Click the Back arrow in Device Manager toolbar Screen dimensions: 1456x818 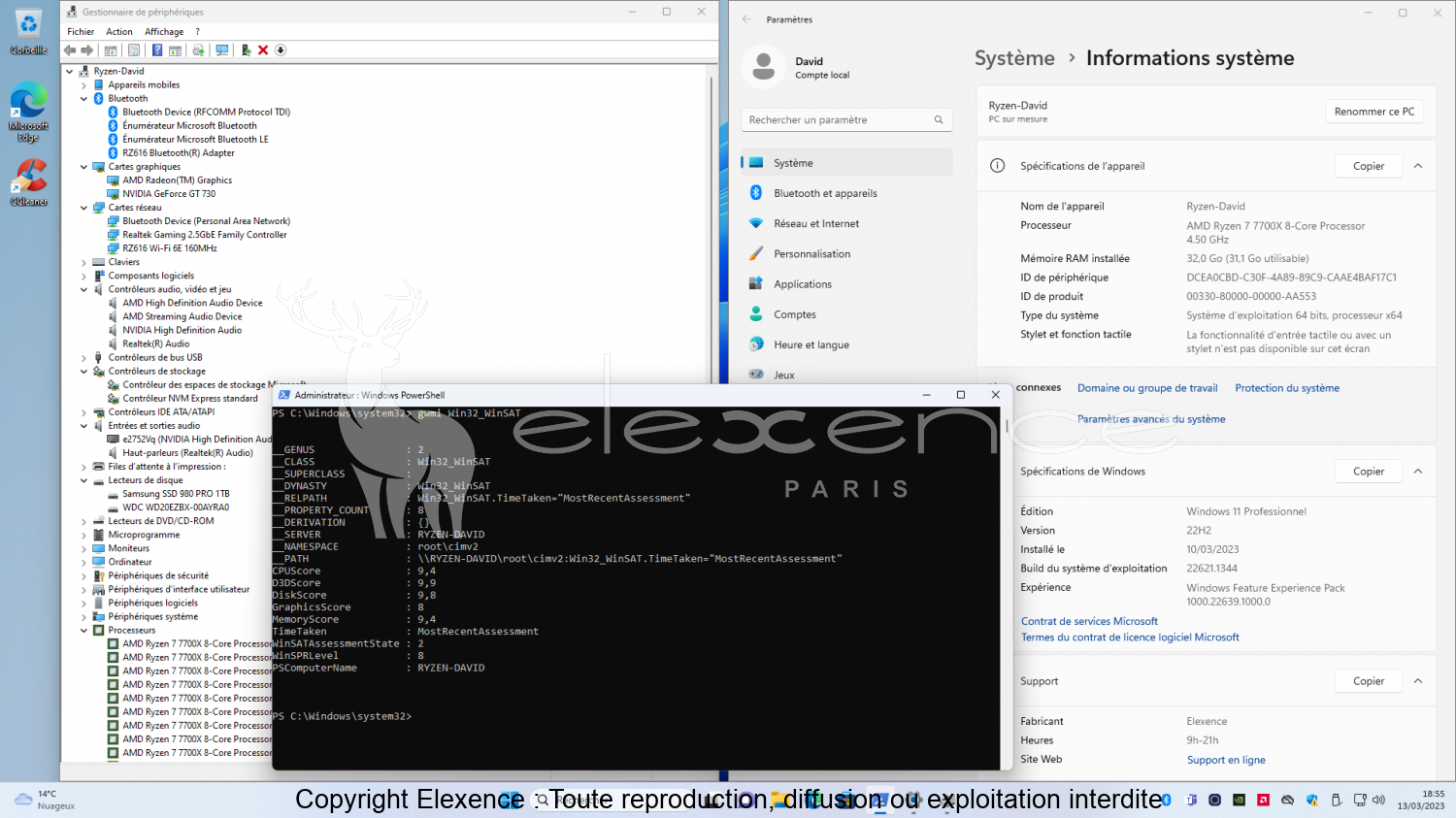point(70,50)
